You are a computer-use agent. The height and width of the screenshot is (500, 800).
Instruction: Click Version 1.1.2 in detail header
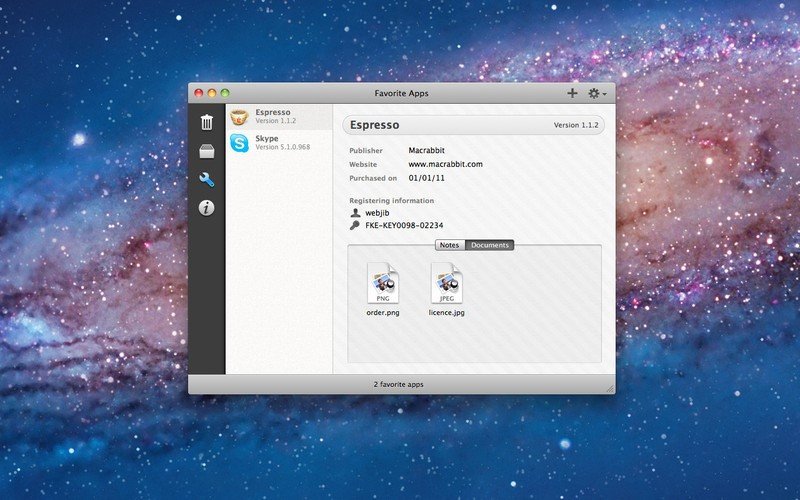coord(576,125)
